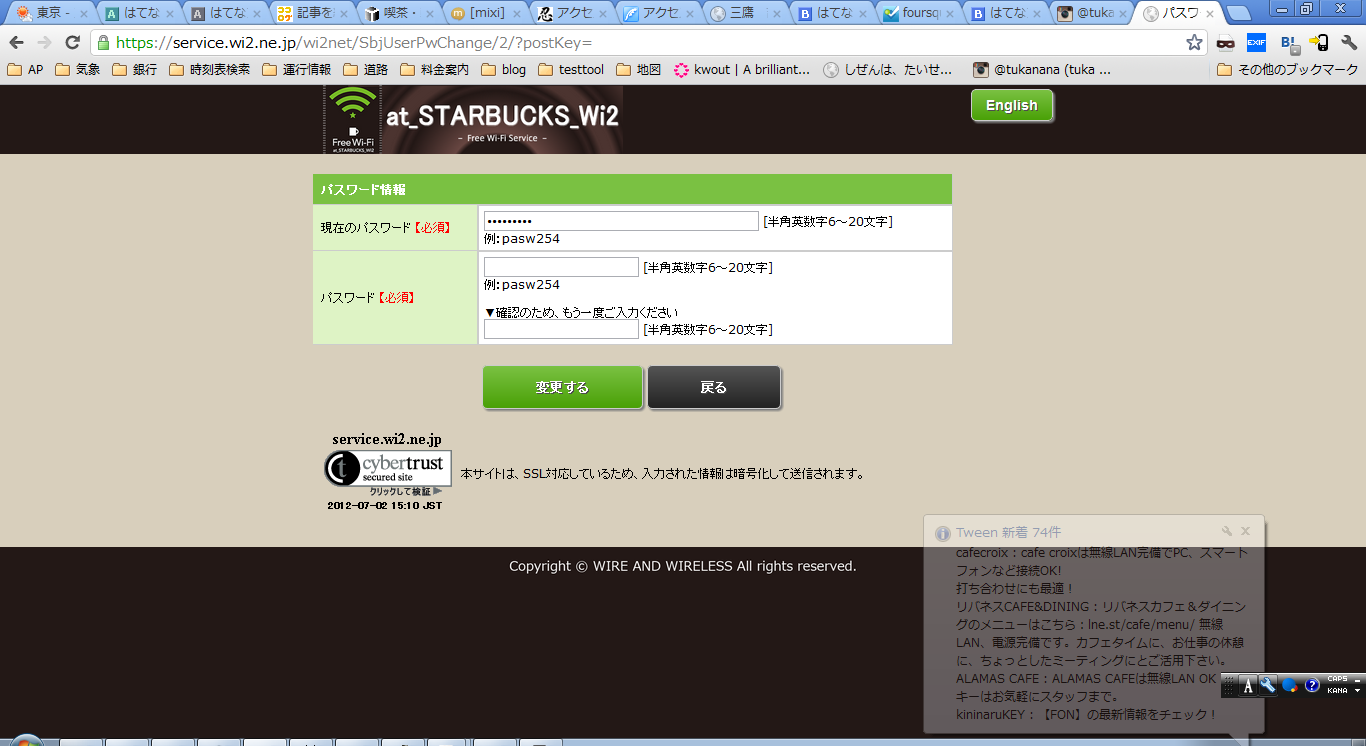Click the at_STARBUCKS_Wi2 Free Wi-Fi logo
The image size is (1366, 746).
point(472,119)
